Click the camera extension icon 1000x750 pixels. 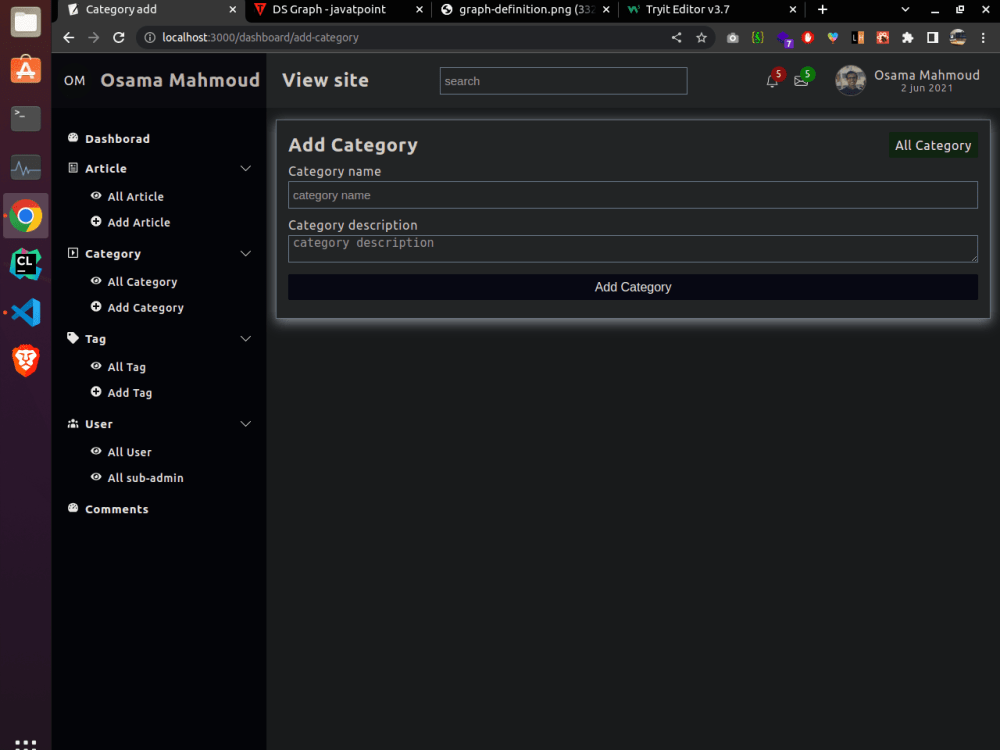[733, 38]
